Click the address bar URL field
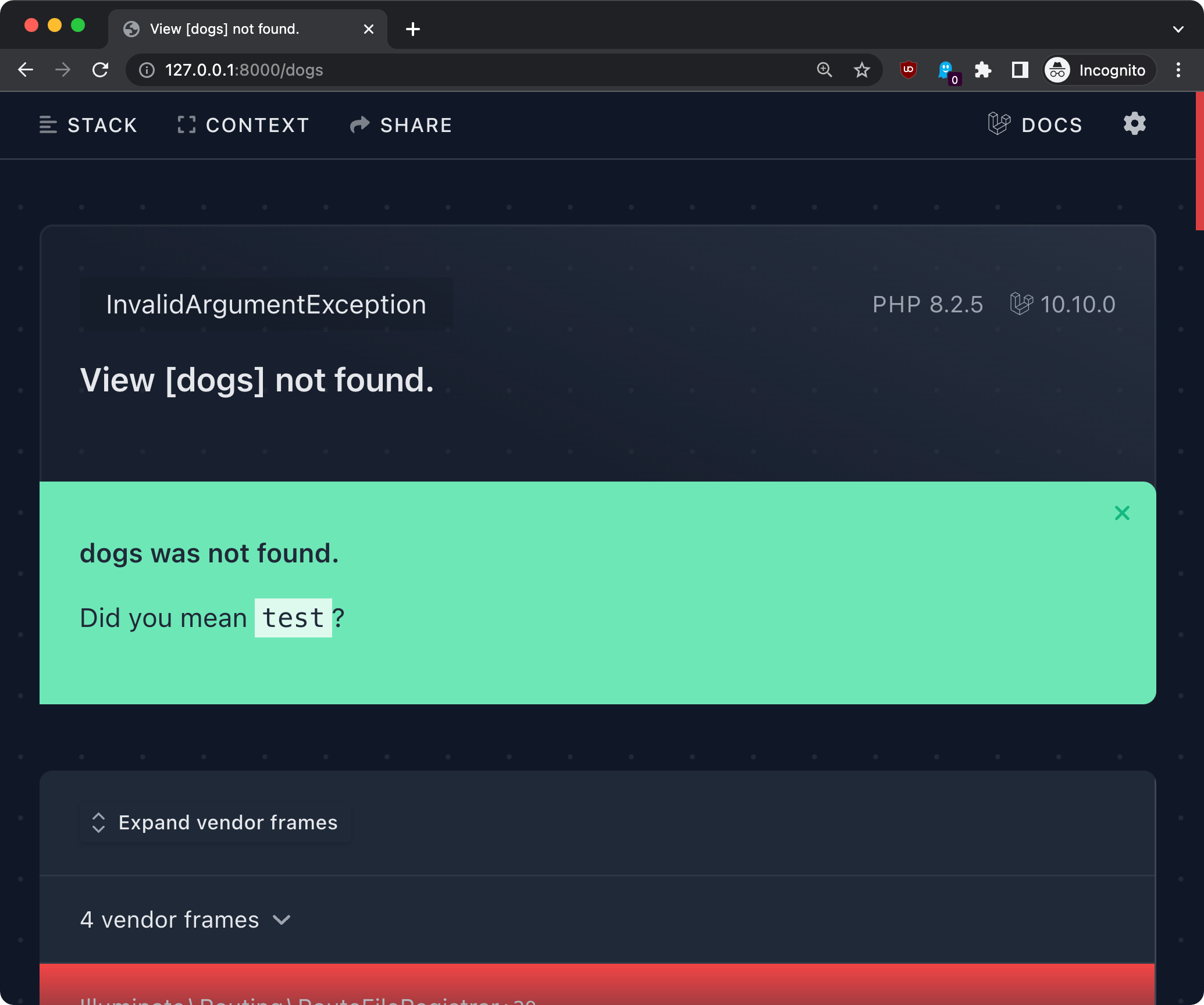Image resolution: width=1204 pixels, height=1005 pixels. coord(465,70)
